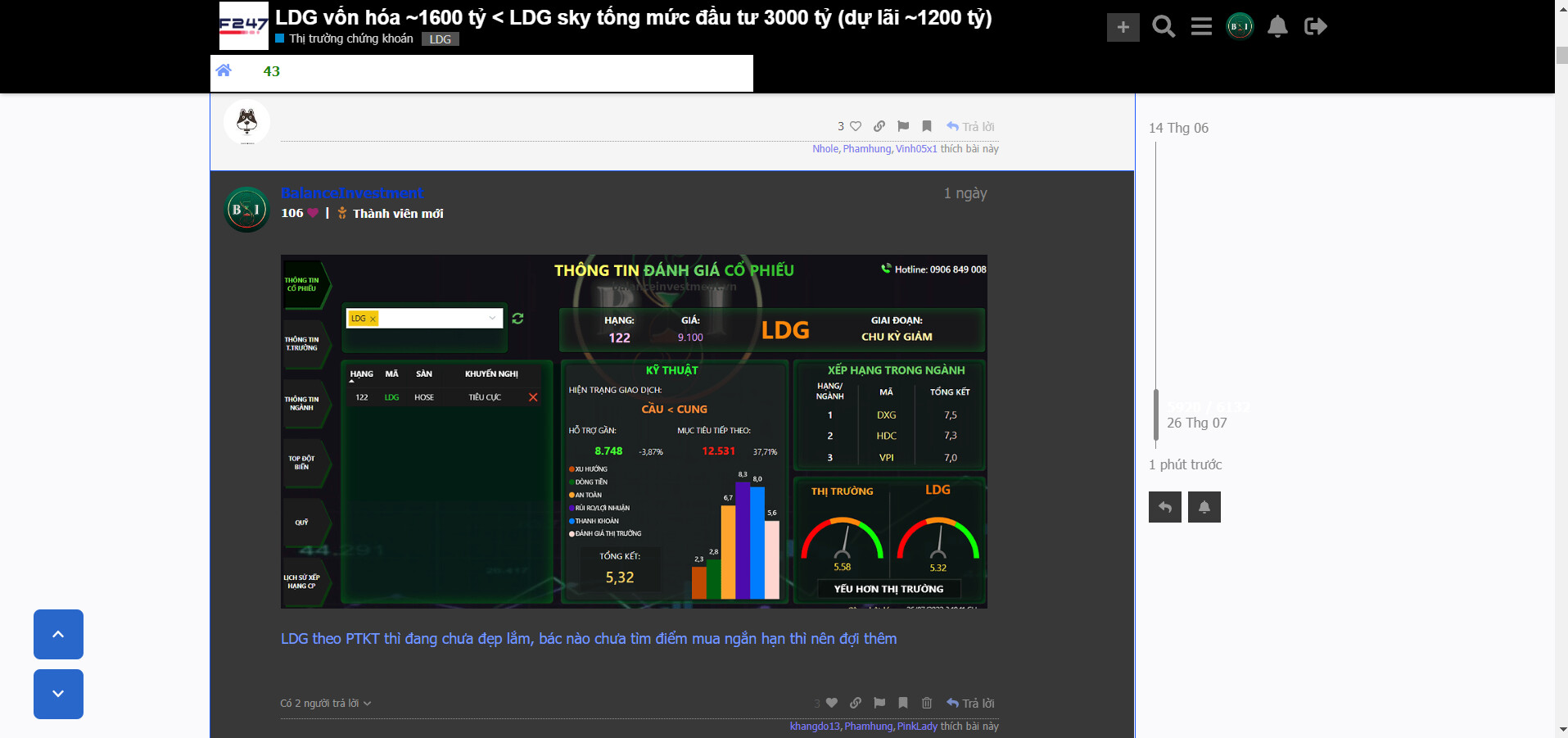
Task: Open the husky avatar profile
Action: (x=246, y=123)
